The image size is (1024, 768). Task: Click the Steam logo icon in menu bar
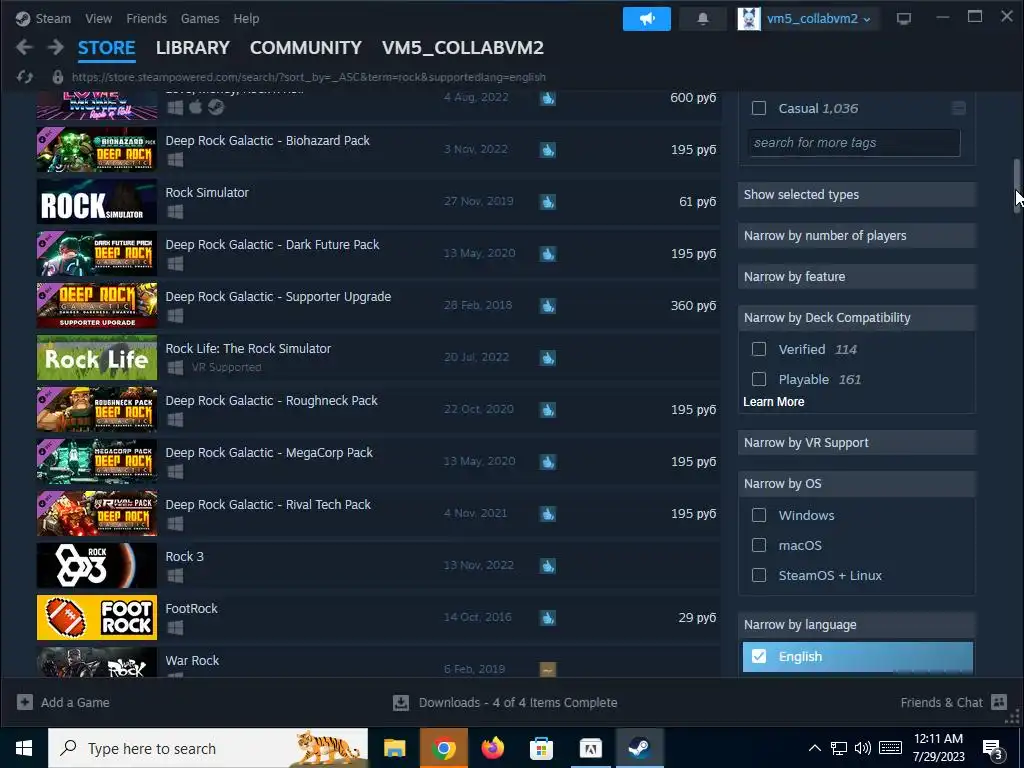(23, 19)
